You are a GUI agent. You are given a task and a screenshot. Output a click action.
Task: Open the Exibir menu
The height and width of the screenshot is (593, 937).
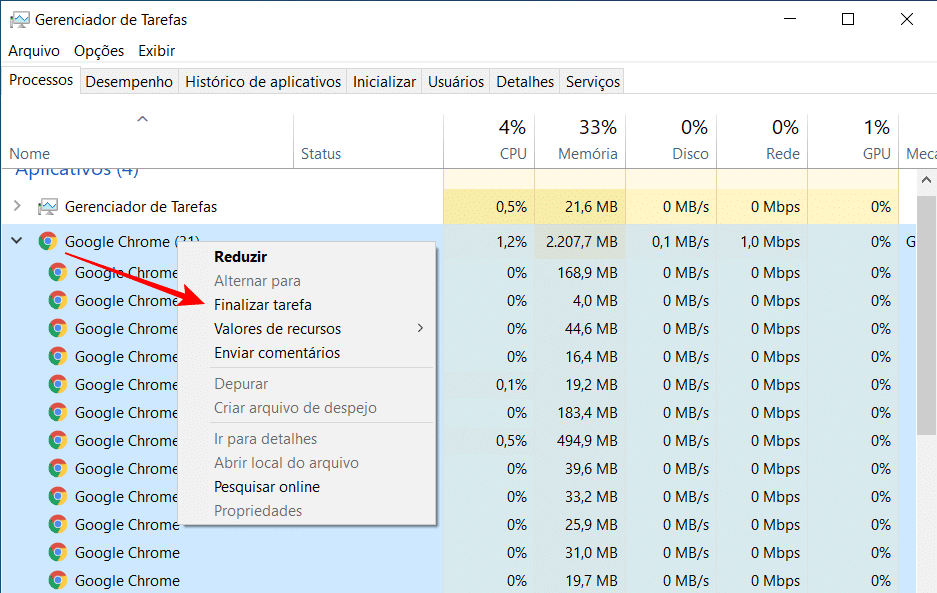click(x=158, y=50)
